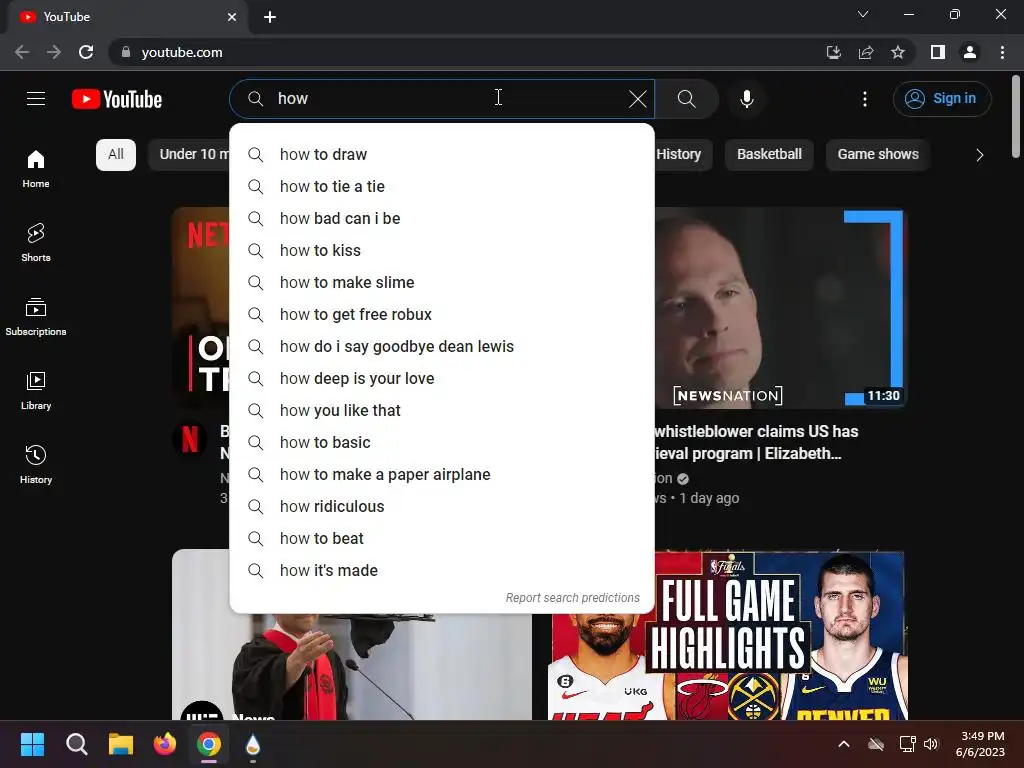
Task: Open Windows taskbar search
Action: click(x=76, y=744)
